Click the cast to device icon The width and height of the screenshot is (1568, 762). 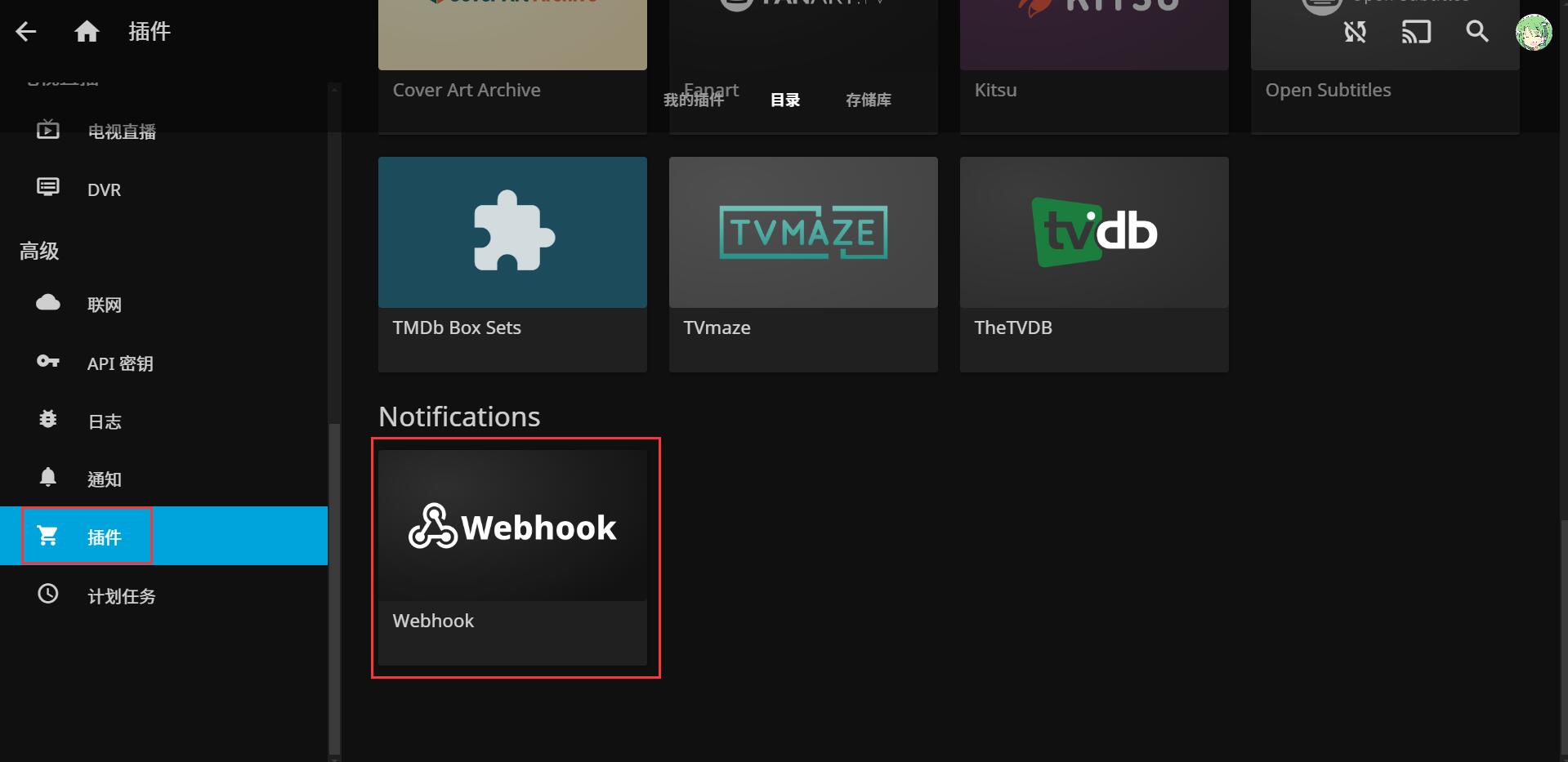pyautogui.click(x=1416, y=32)
